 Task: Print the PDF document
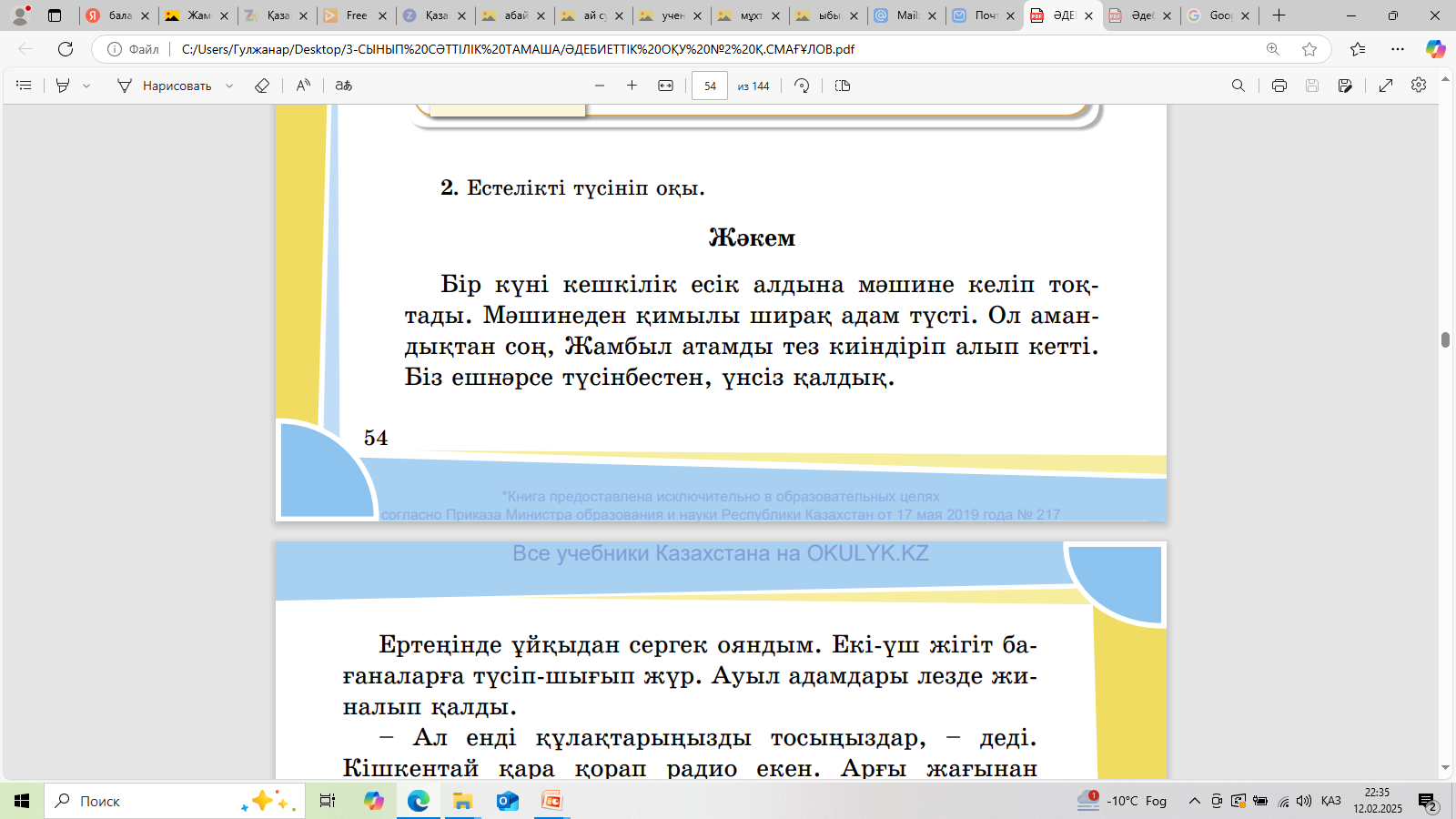tap(1279, 86)
